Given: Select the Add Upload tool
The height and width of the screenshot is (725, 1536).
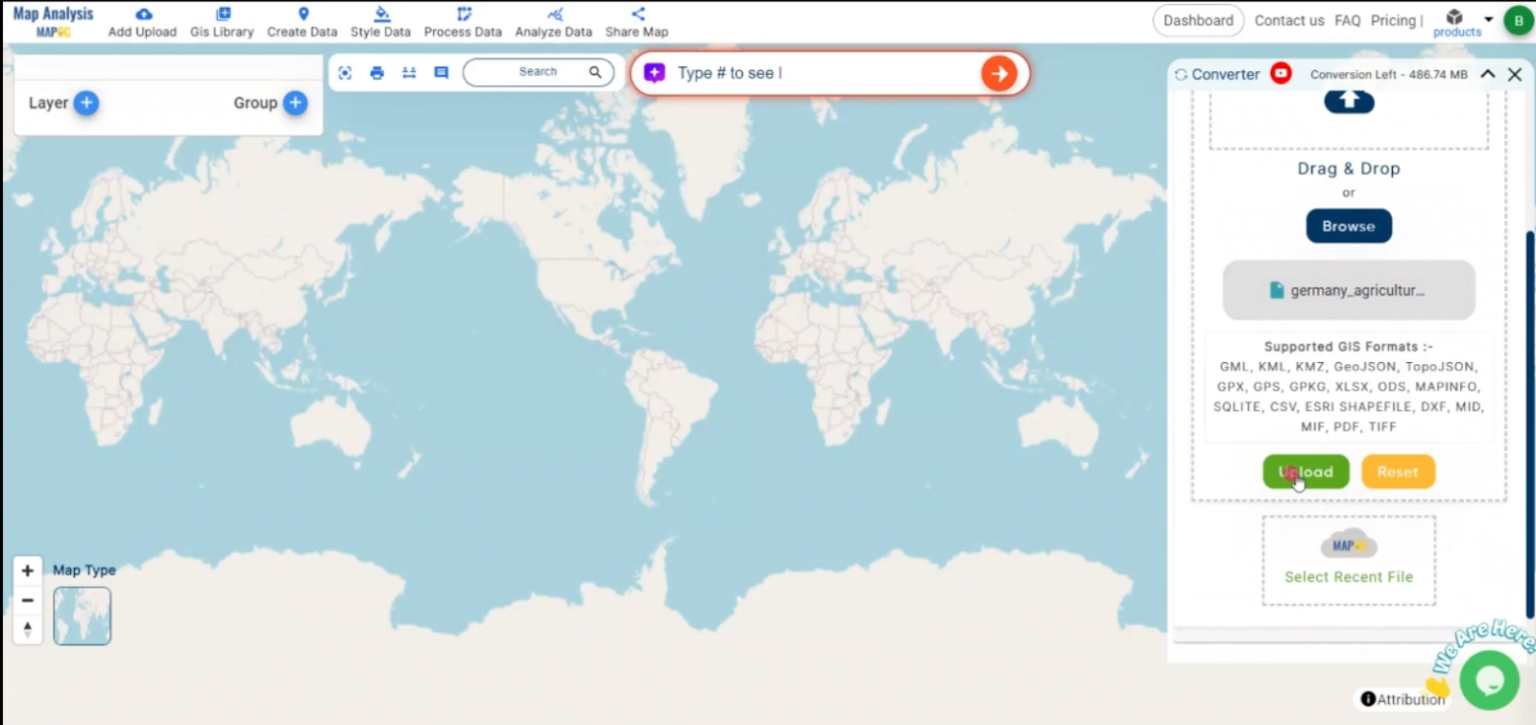Looking at the screenshot, I should tap(142, 20).
